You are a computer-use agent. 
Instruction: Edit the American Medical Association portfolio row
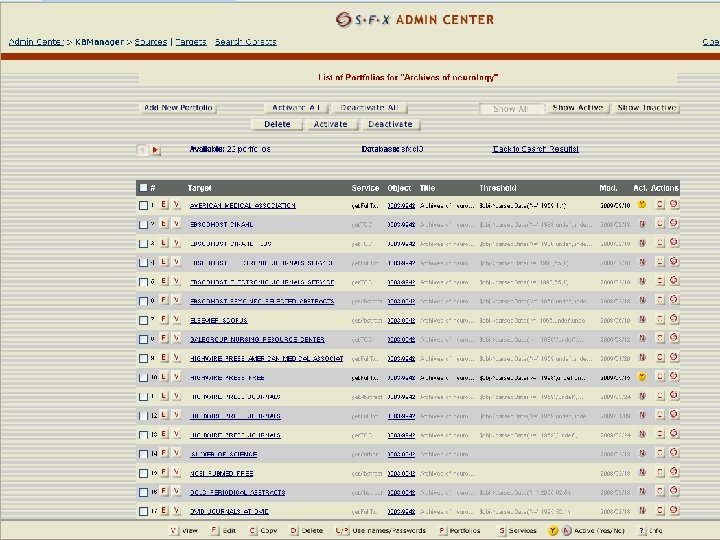[164, 205]
